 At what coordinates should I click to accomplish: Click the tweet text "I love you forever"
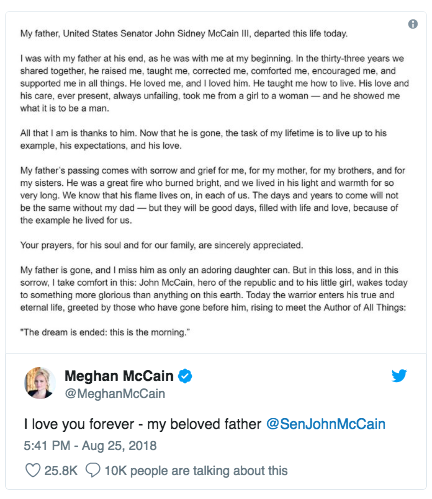[x=79, y=424]
